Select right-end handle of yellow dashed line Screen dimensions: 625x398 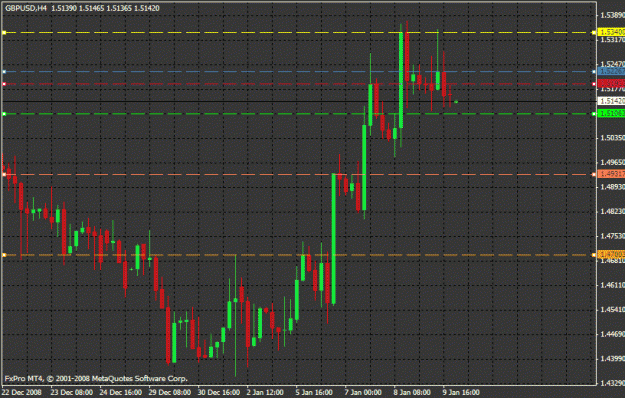pyautogui.click(x=594, y=33)
